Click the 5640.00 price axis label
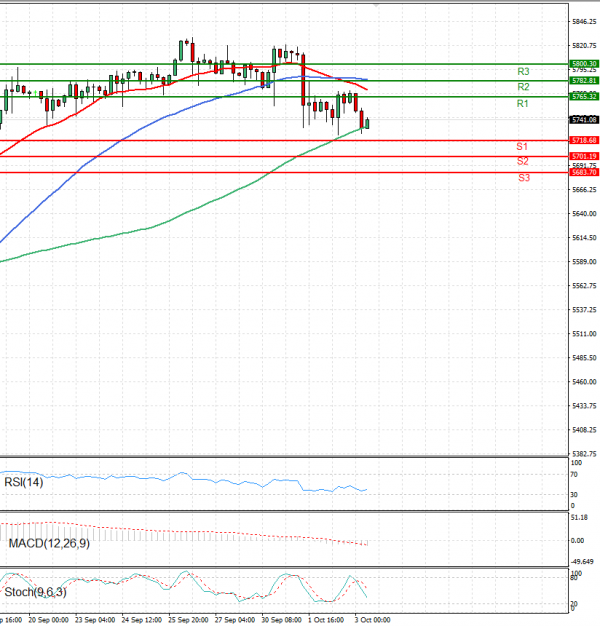The height and width of the screenshot is (626, 600). click(x=584, y=214)
